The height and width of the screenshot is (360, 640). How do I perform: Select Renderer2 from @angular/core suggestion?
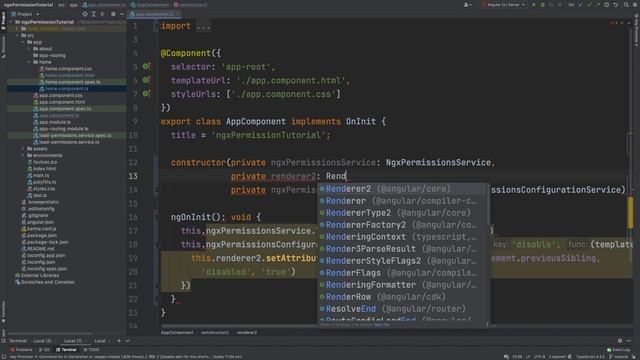402,189
